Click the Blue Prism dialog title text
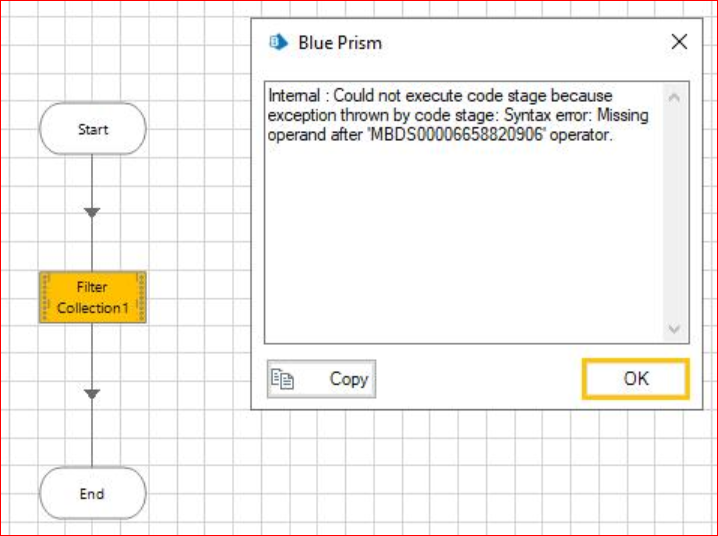 tap(340, 43)
